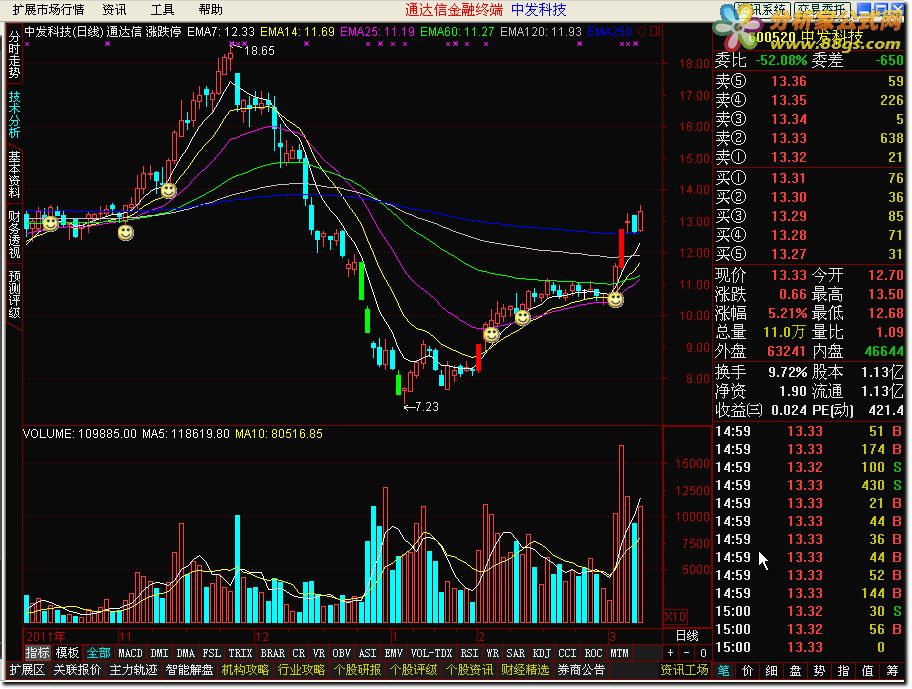Select the KDJ indicator

click(x=542, y=653)
